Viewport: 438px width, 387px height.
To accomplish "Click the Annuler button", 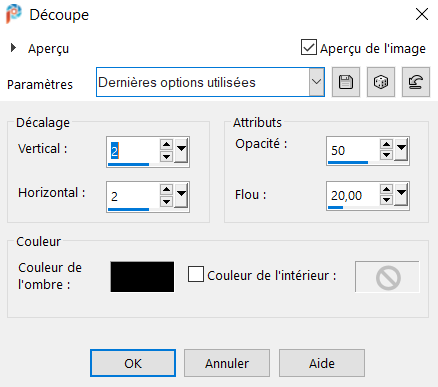I will tap(227, 363).
